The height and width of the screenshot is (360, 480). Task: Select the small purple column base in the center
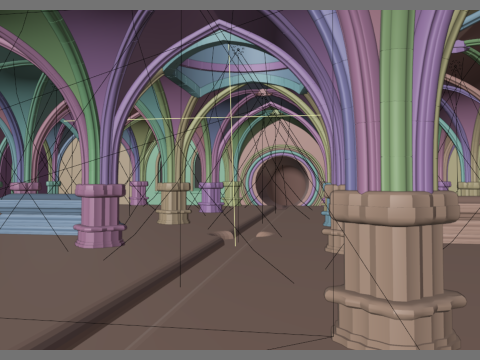pos(211,197)
